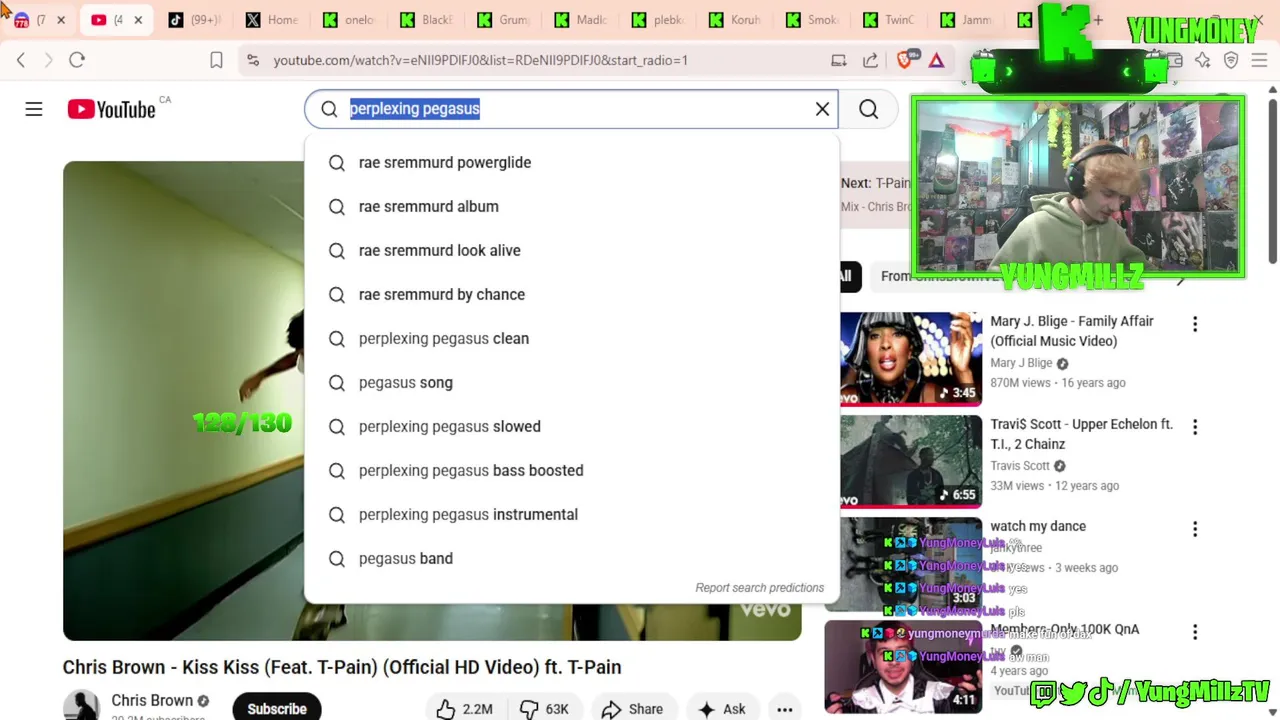Go back with the browser back arrow
The width and height of the screenshot is (1280, 720).
21,60
